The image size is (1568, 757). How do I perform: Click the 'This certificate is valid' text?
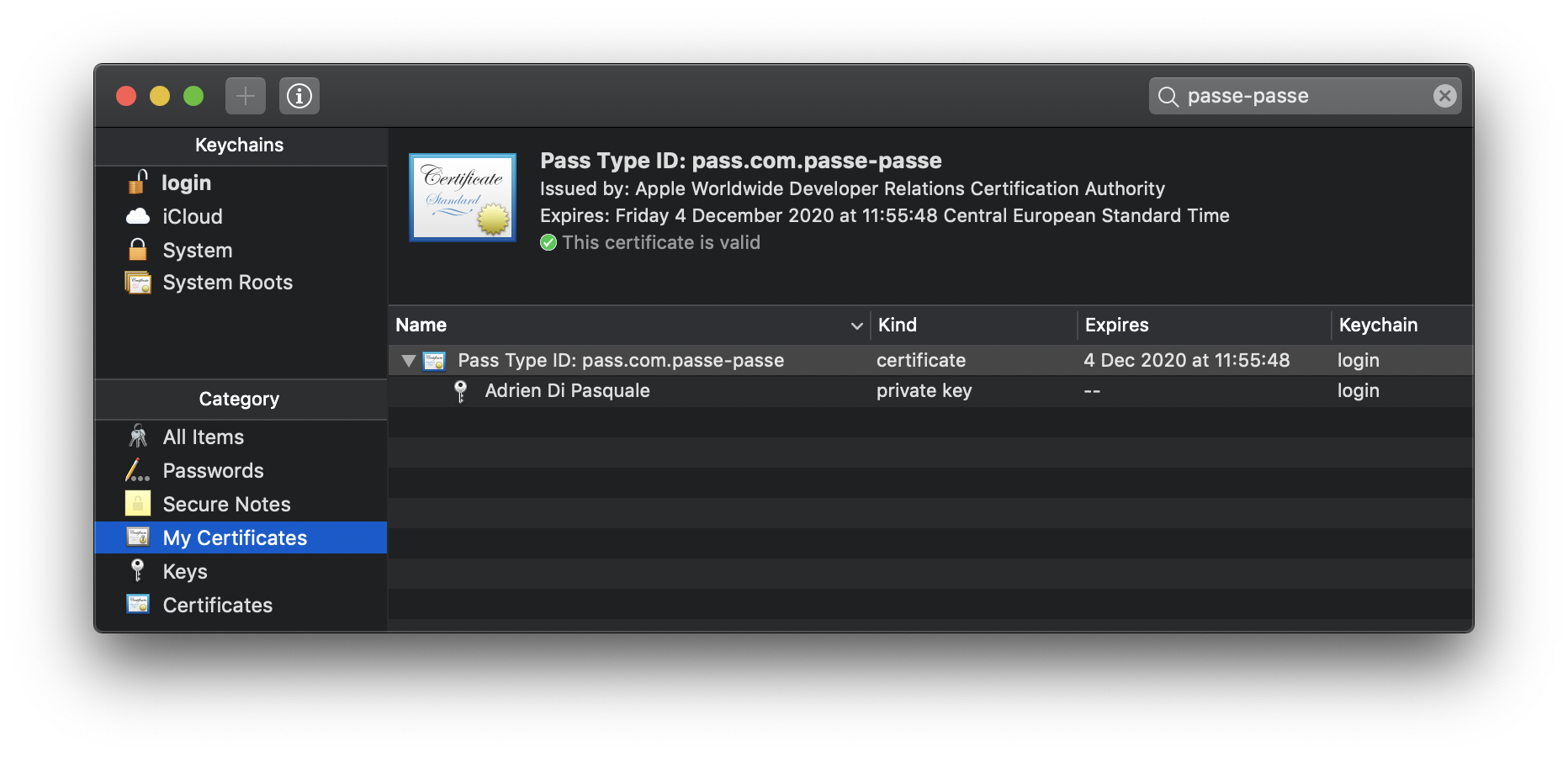pyautogui.click(x=661, y=243)
